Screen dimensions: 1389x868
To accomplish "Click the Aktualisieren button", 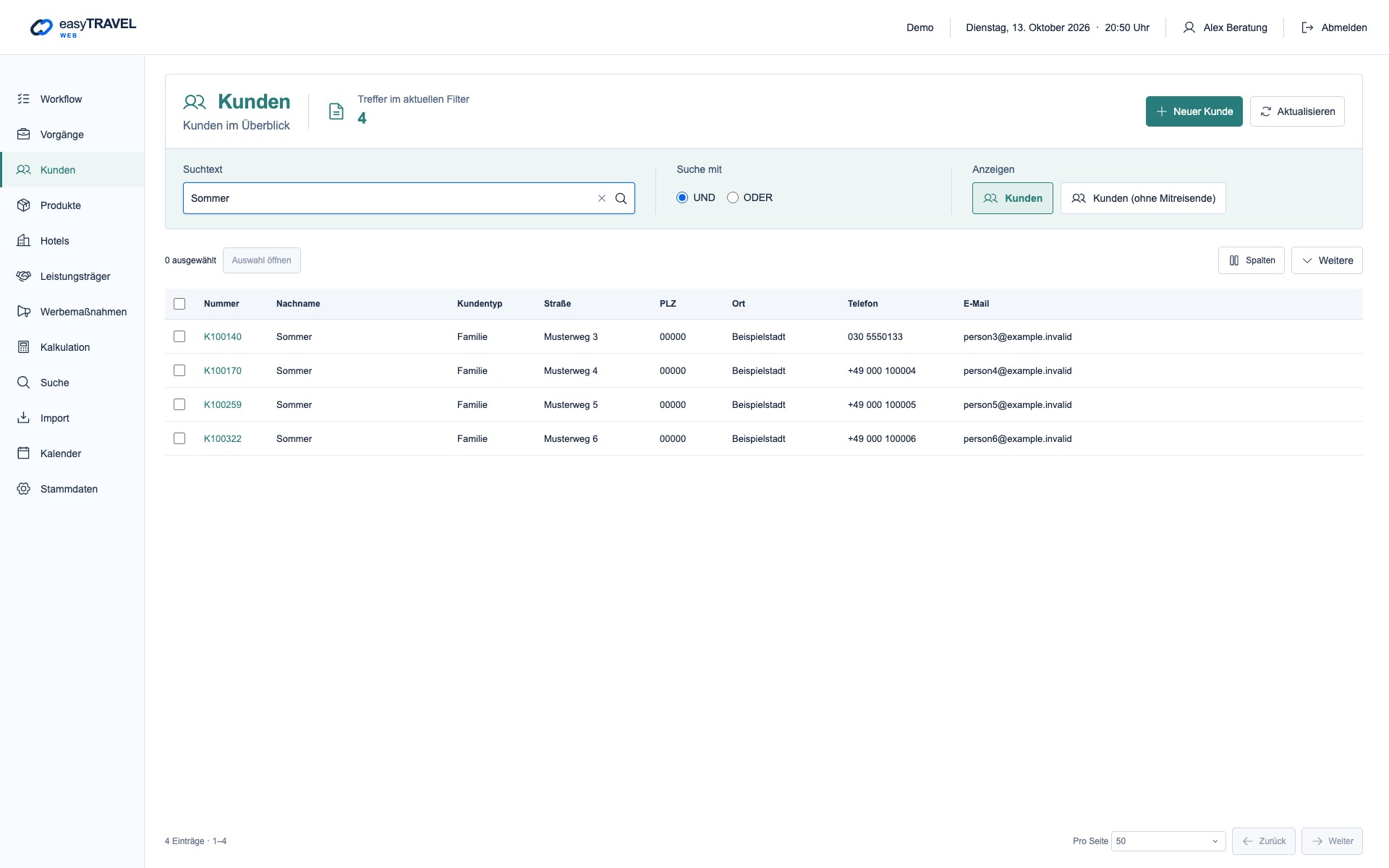I will click(x=1297, y=111).
